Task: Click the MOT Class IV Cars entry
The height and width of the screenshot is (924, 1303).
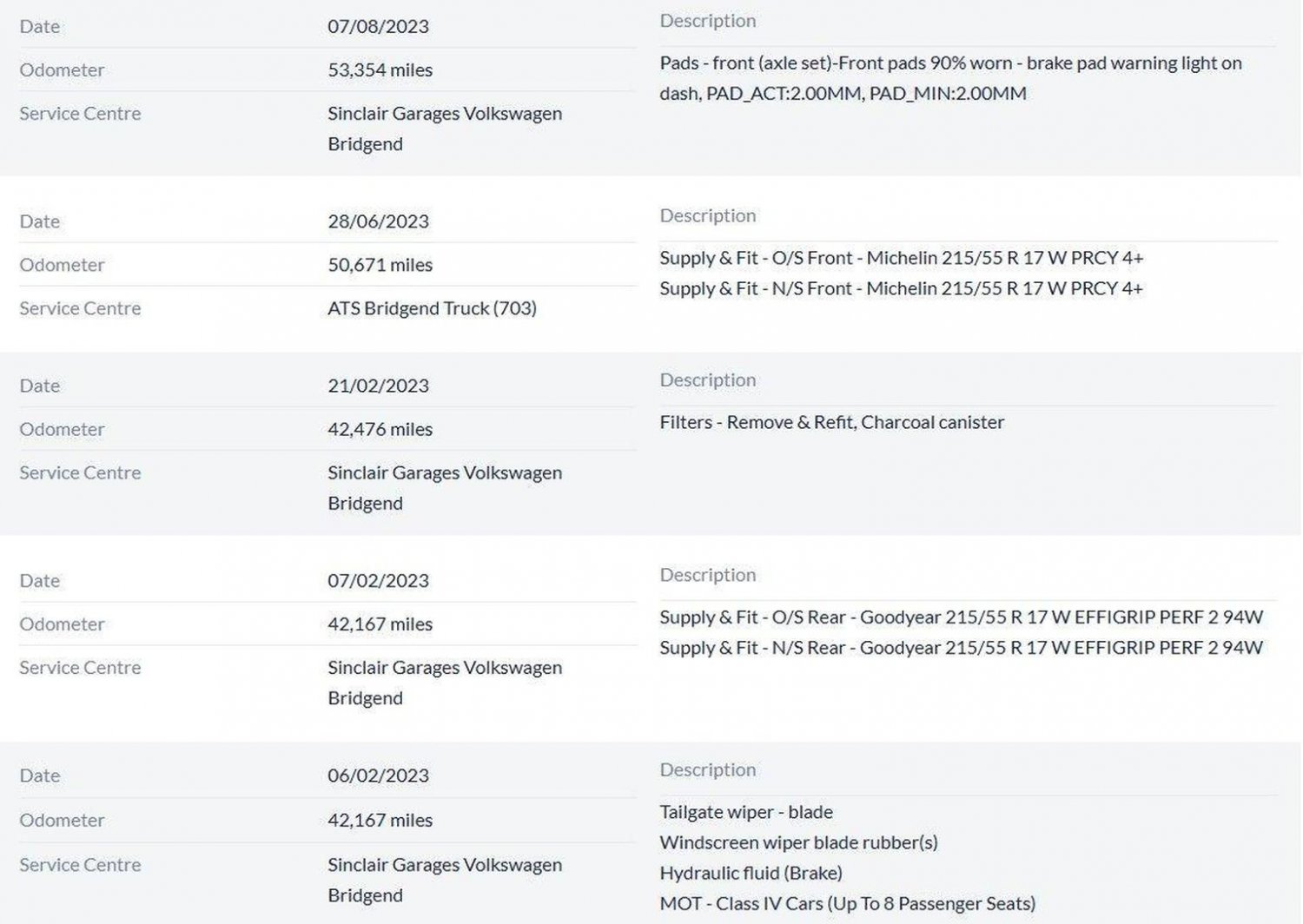Action: coord(847,903)
